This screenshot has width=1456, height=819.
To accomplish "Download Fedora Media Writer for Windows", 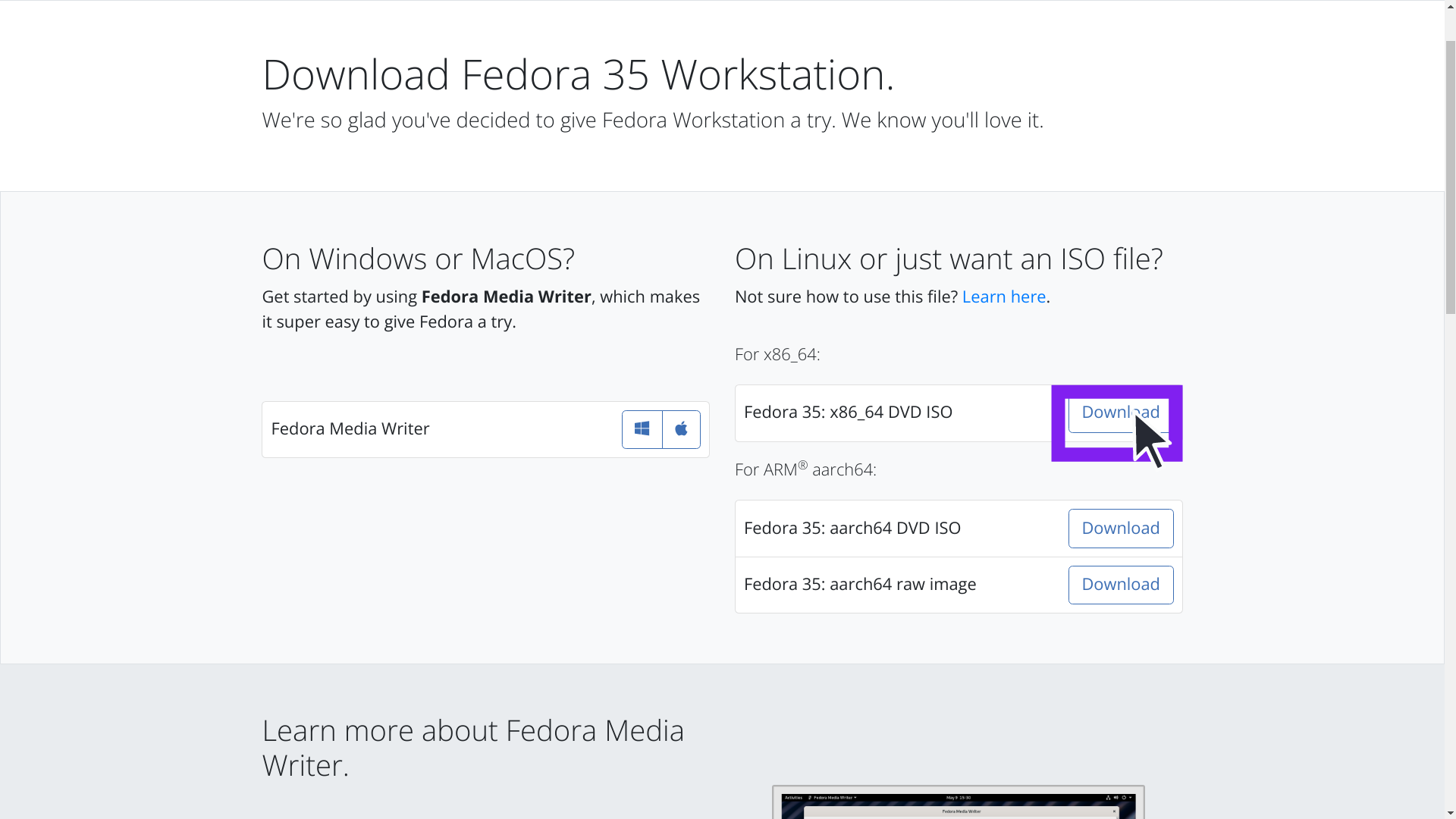I will (x=642, y=429).
